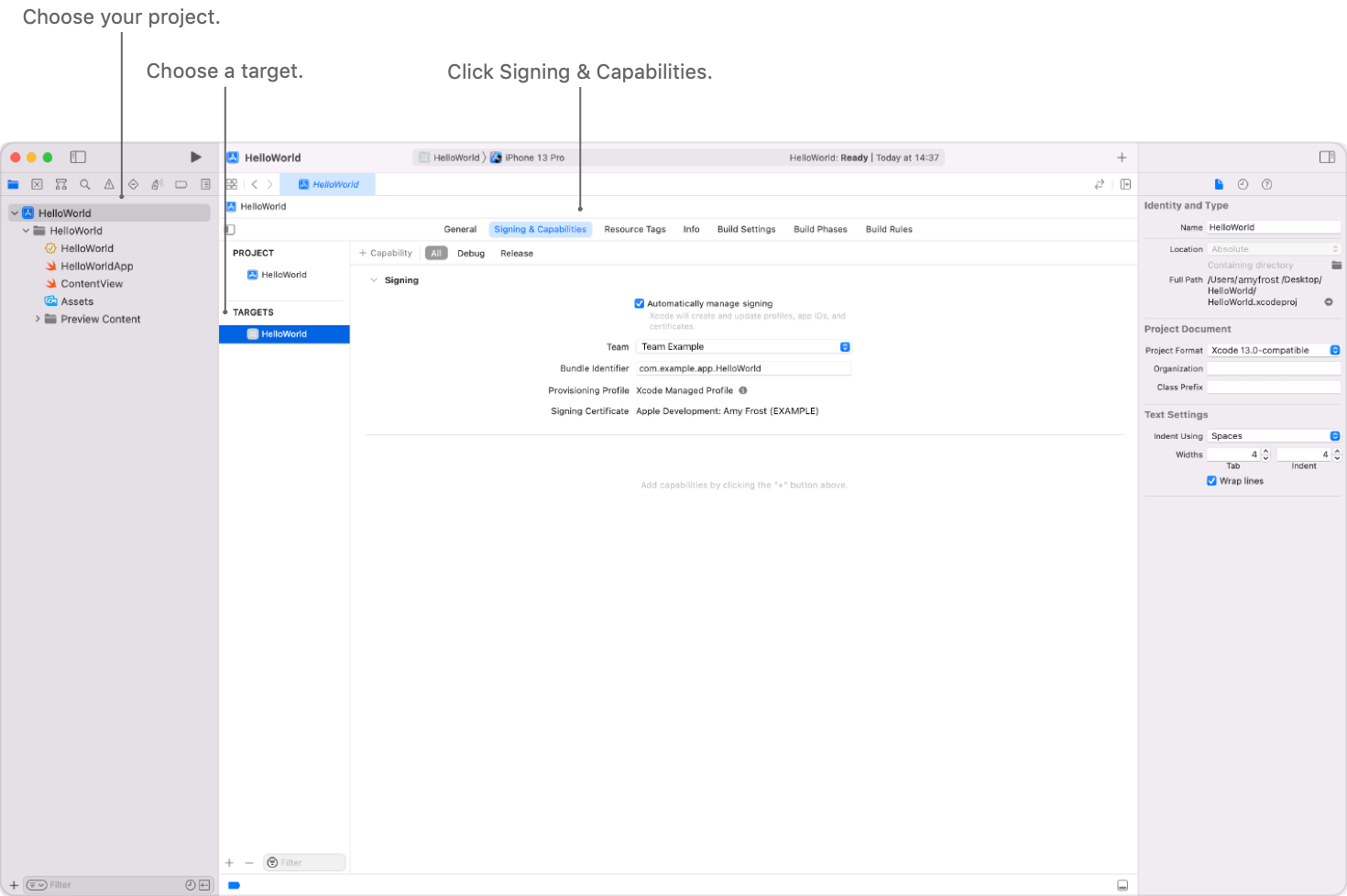The height and width of the screenshot is (896, 1347).
Task: Go forward with the right arrow
Action: pos(269,184)
